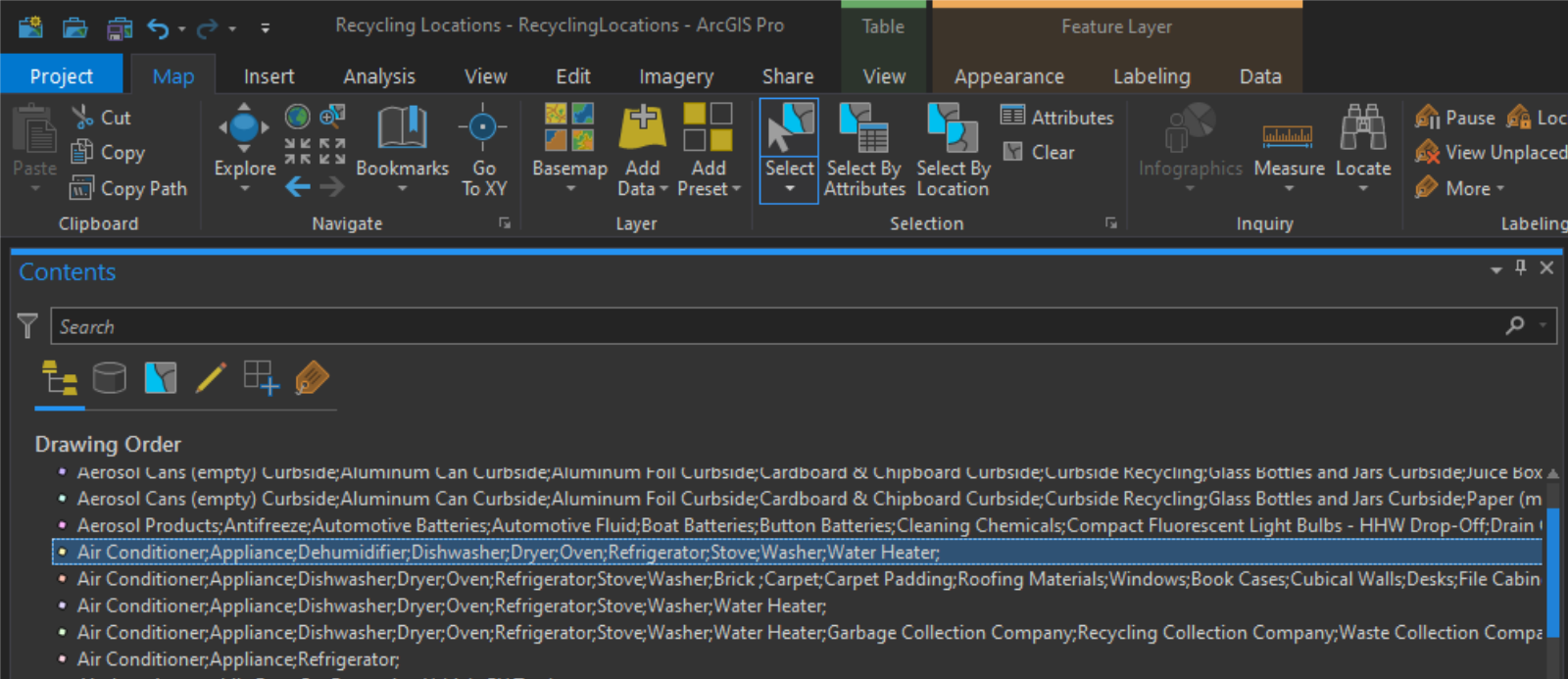This screenshot has height=679, width=1568.
Task: Switch to the Edit ribbon tab
Action: click(x=573, y=75)
